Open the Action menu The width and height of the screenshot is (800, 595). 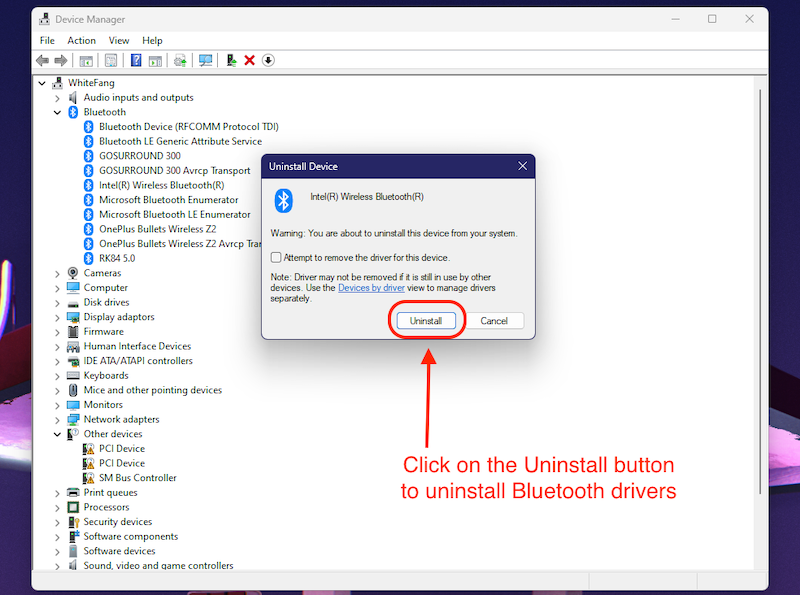81,40
